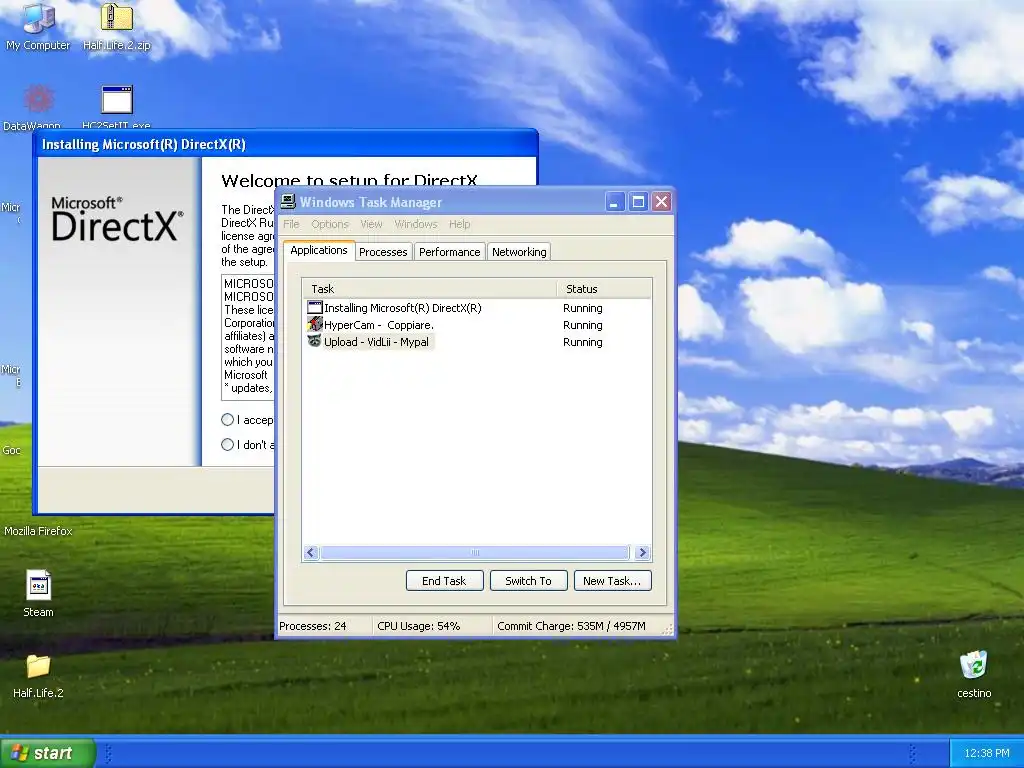Click Task Manager title bar icon

(x=288, y=202)
